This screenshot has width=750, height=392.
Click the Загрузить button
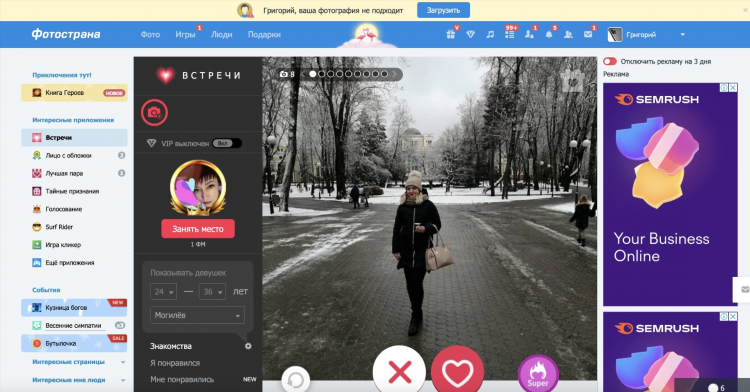point(443,10)
